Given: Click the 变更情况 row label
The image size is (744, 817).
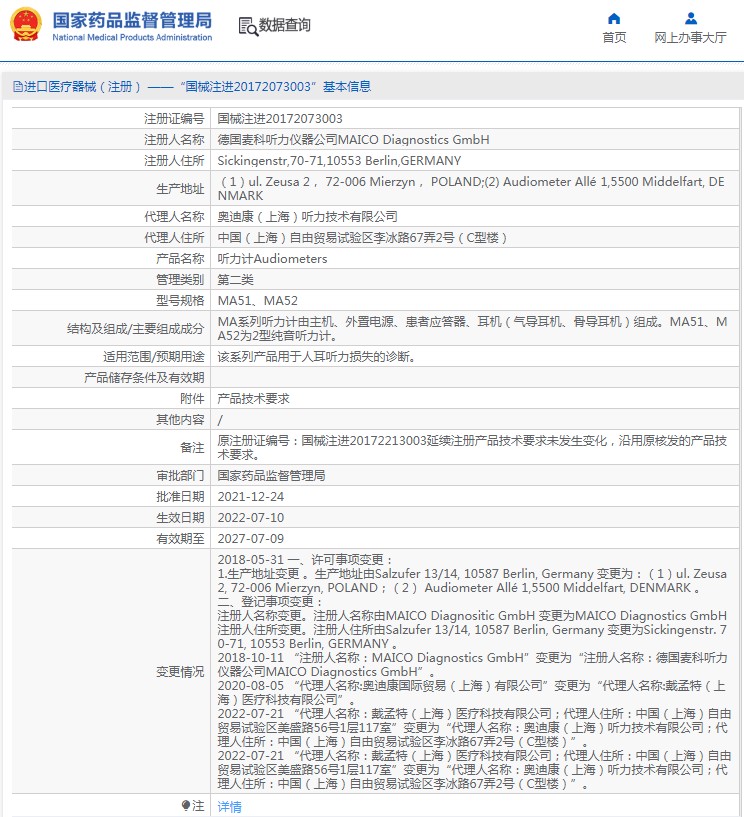Looking at the screenshot, I should click(180, 672).
